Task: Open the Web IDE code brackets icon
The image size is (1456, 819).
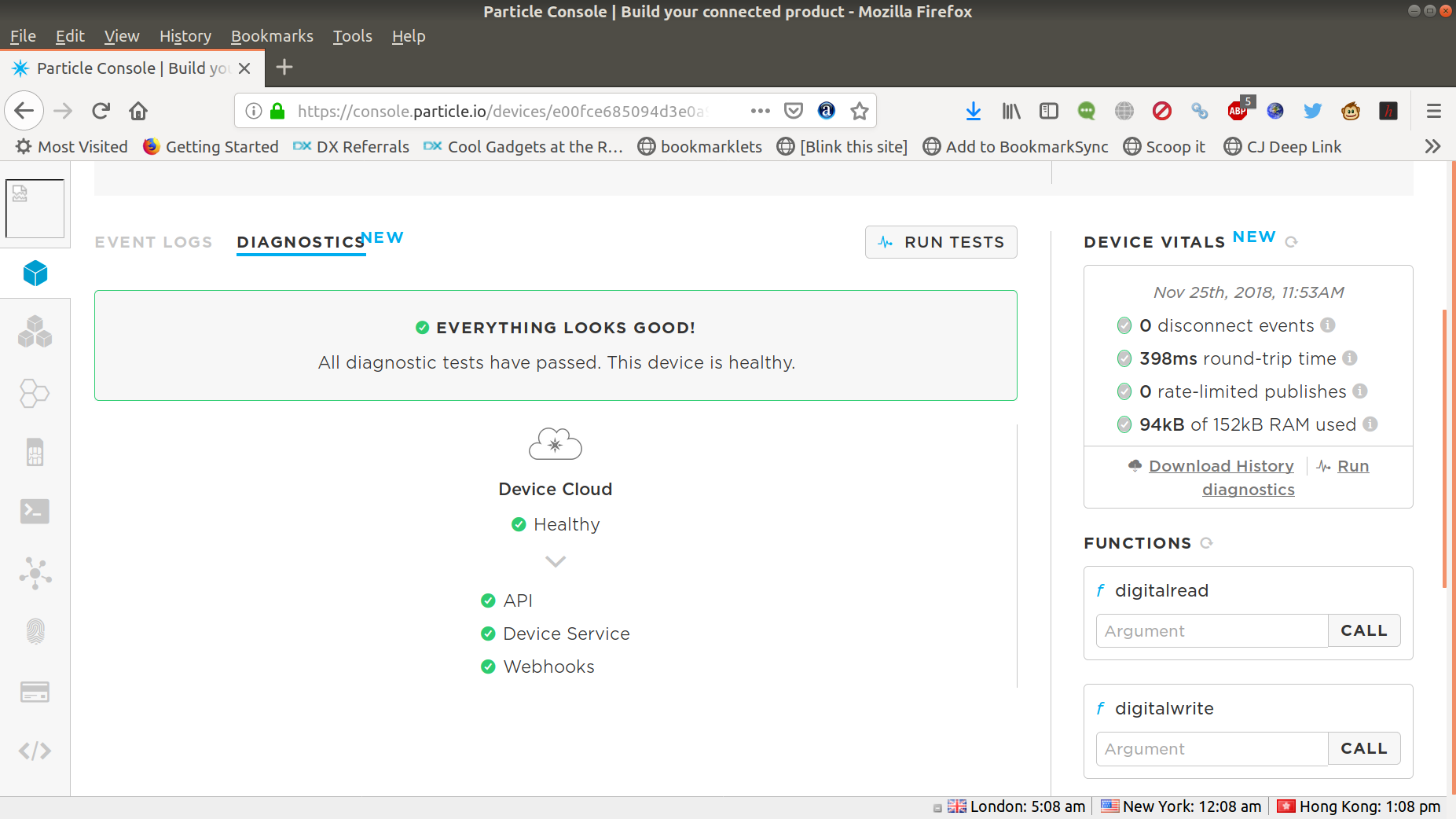Action: (x=35, y=751)
